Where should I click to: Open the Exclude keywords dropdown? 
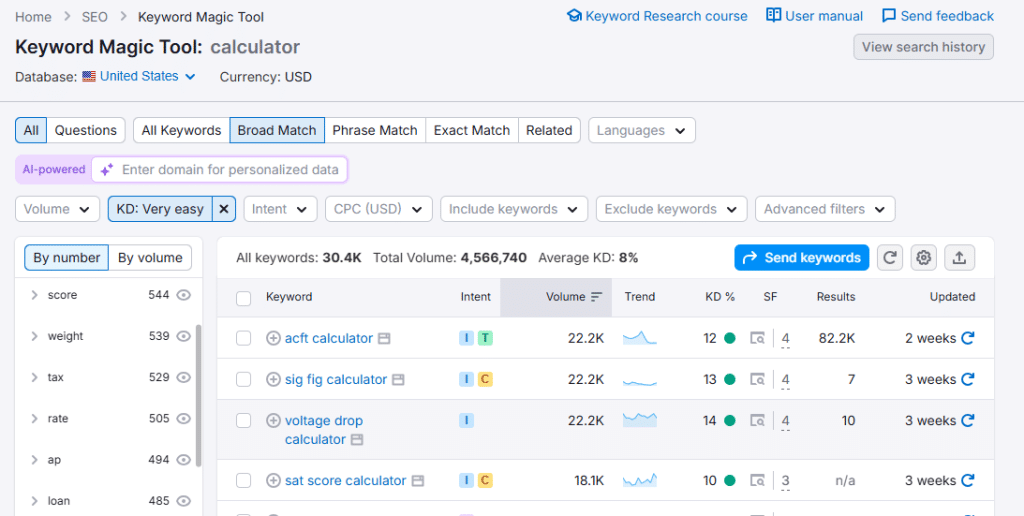tap(671, 209)
